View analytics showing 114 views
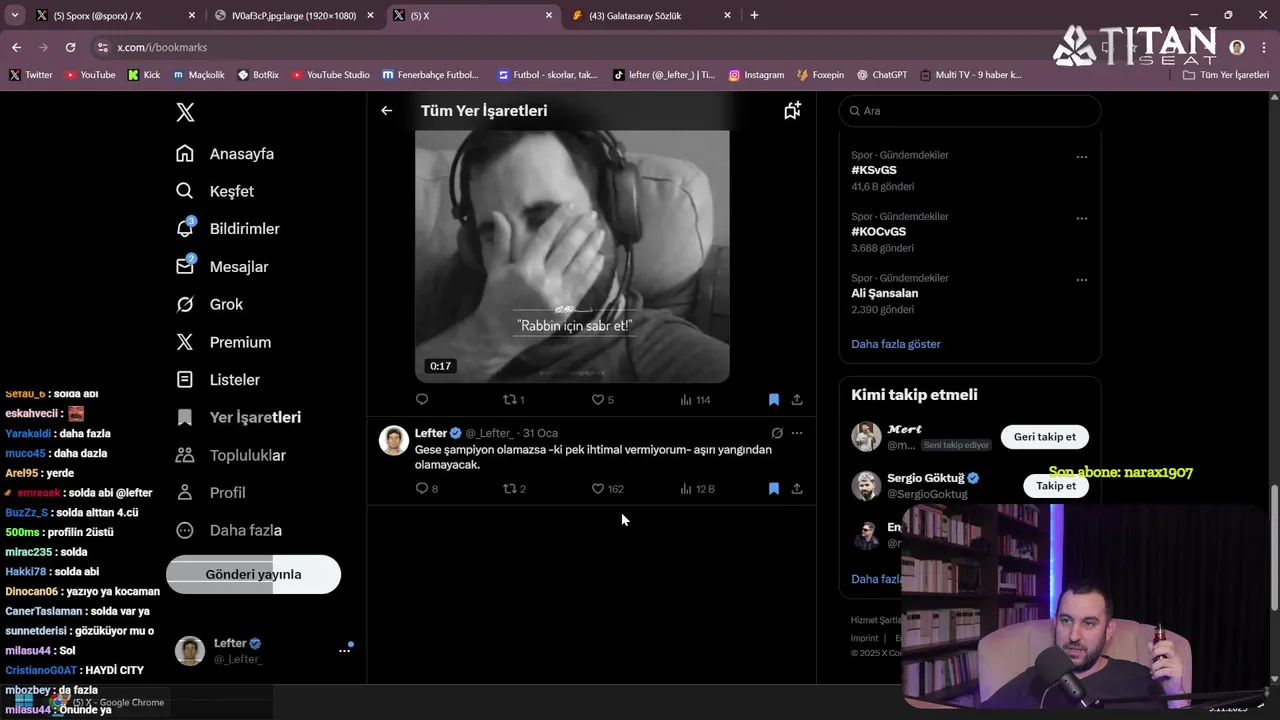Viewport: 1280px width, 720px height. (695, 399)
